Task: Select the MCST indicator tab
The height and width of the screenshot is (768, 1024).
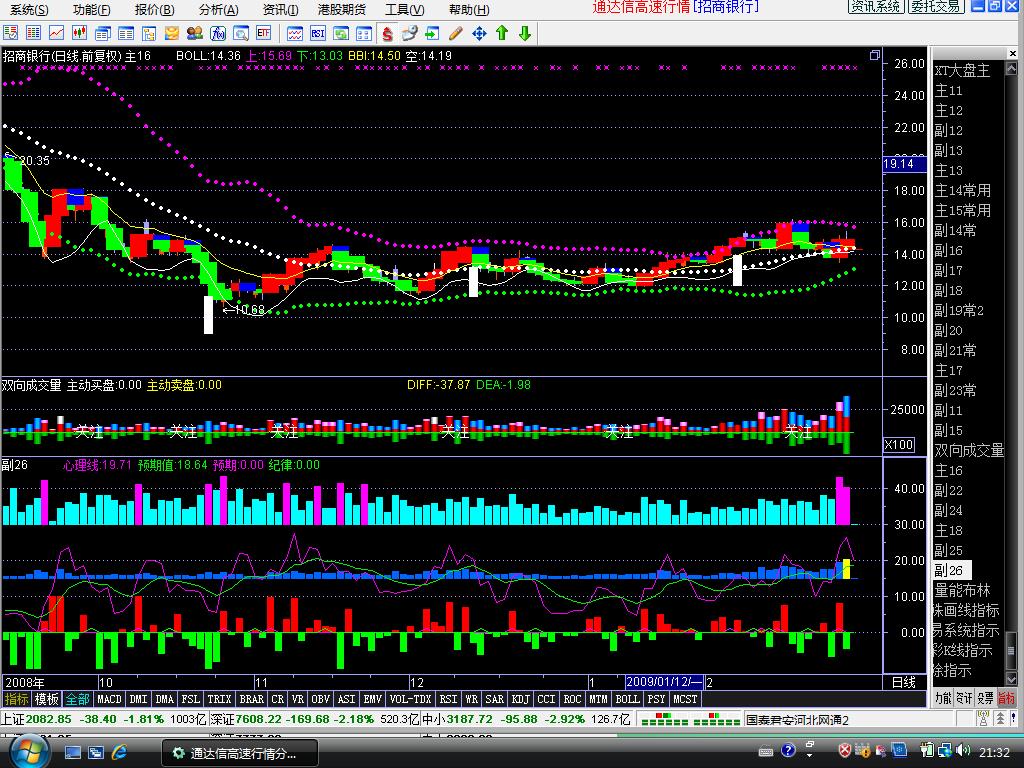Action: (685, 699)
